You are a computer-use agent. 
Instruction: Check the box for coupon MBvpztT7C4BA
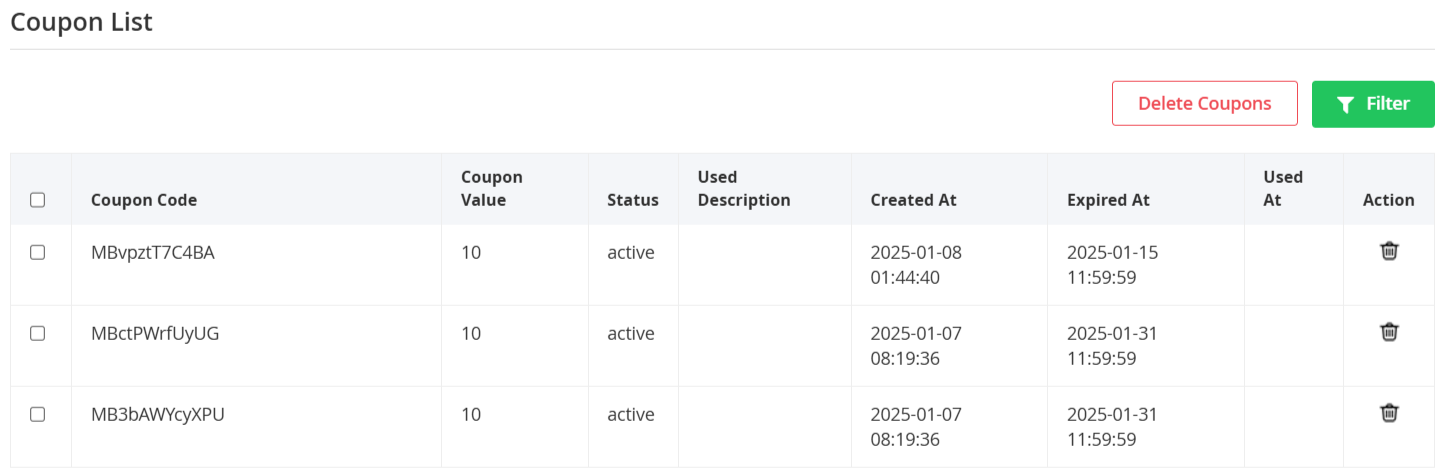tap(38, 253)
